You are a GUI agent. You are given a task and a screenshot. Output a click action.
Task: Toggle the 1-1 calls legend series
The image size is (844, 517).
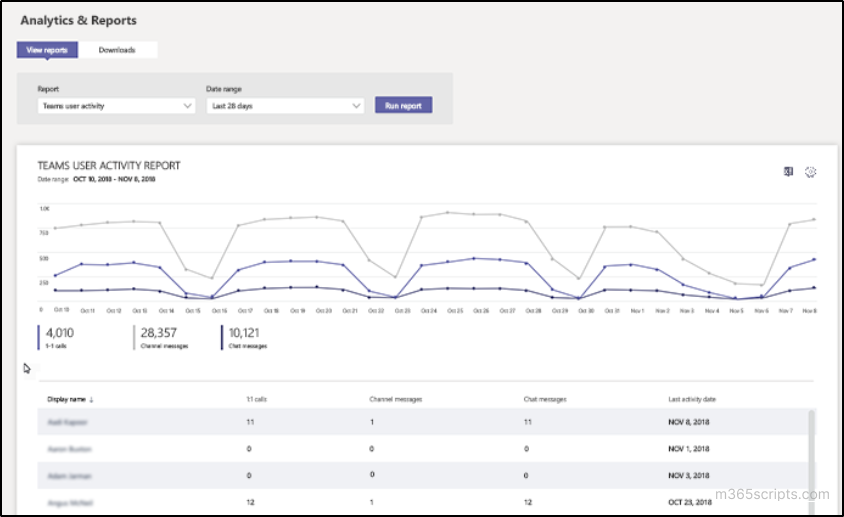click(60, 338)
